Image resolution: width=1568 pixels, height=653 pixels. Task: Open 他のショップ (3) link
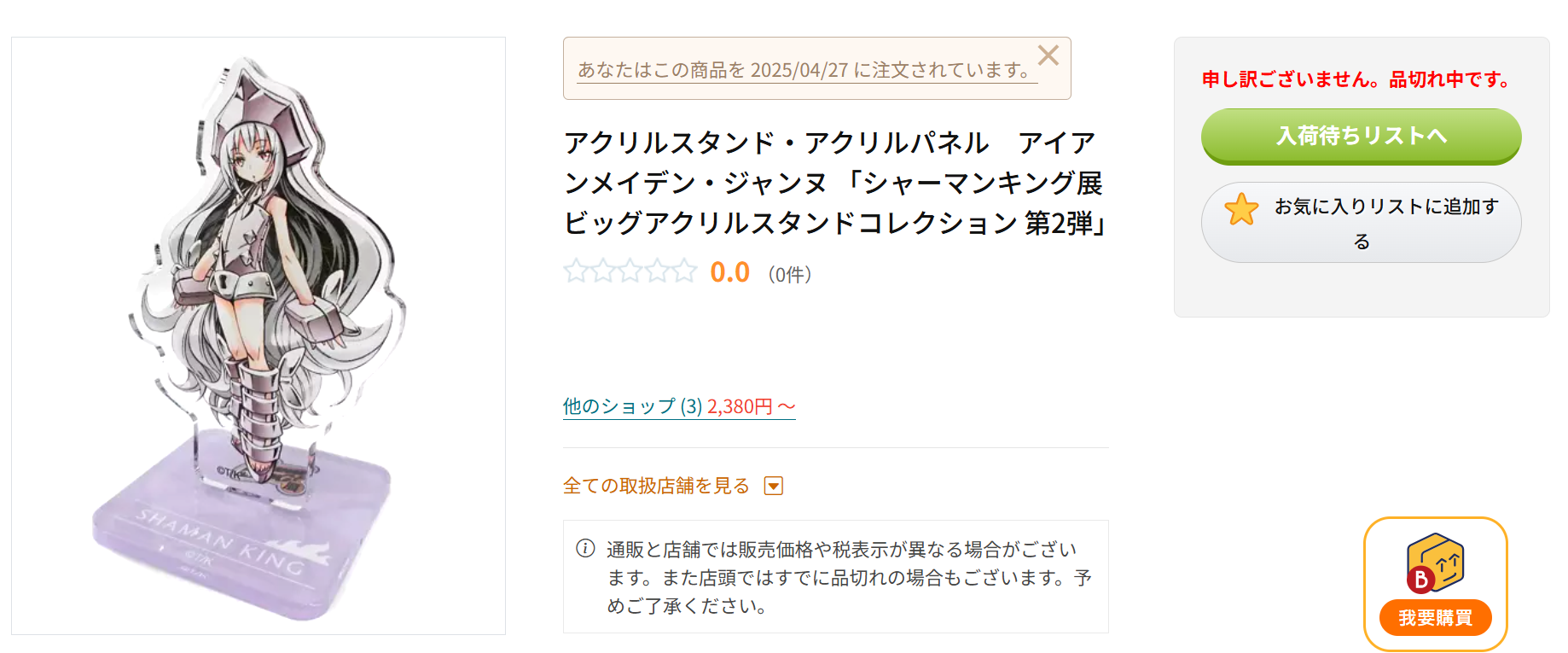[x=632, y=406]
